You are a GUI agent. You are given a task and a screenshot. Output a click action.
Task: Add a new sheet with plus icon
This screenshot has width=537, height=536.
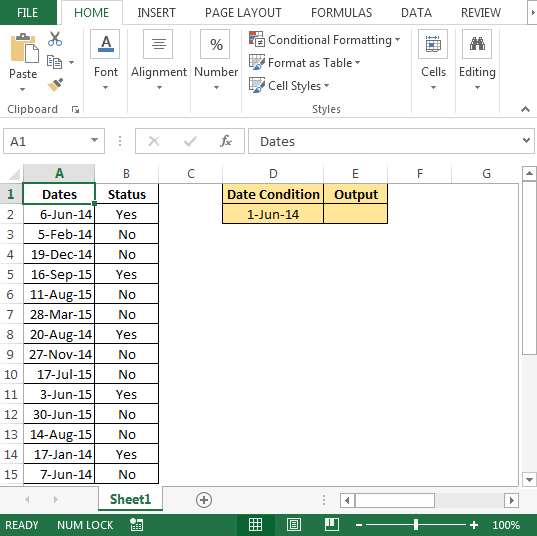204,500
